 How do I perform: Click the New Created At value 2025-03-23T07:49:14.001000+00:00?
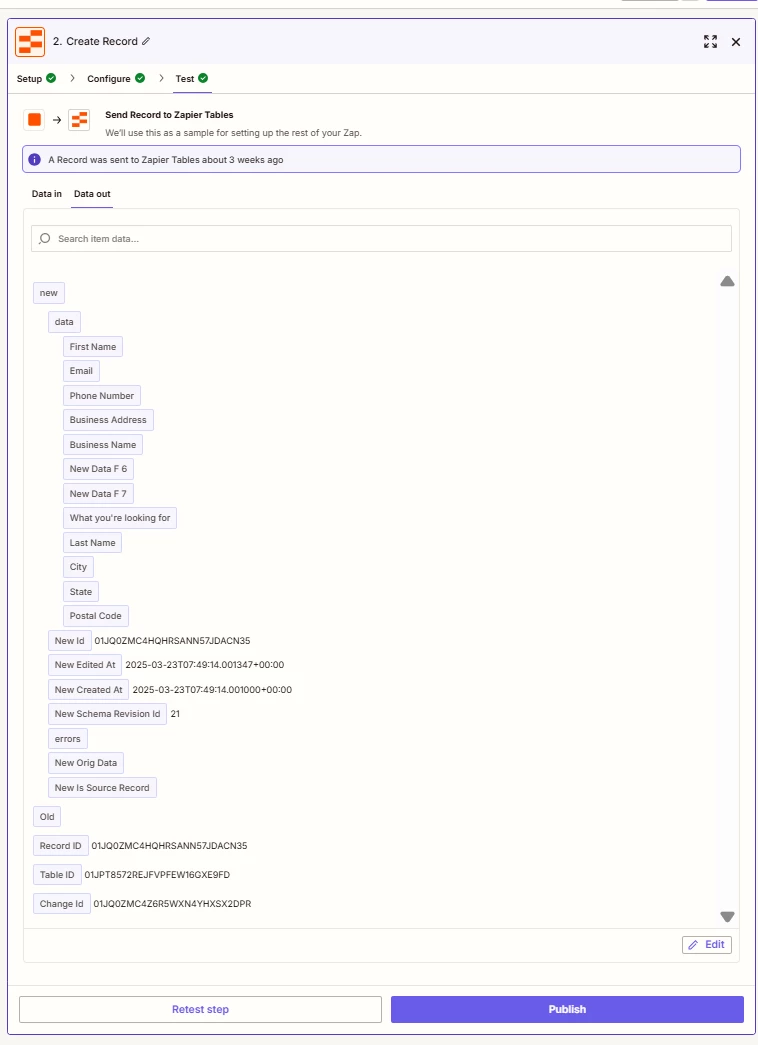(x=212, y=689)
